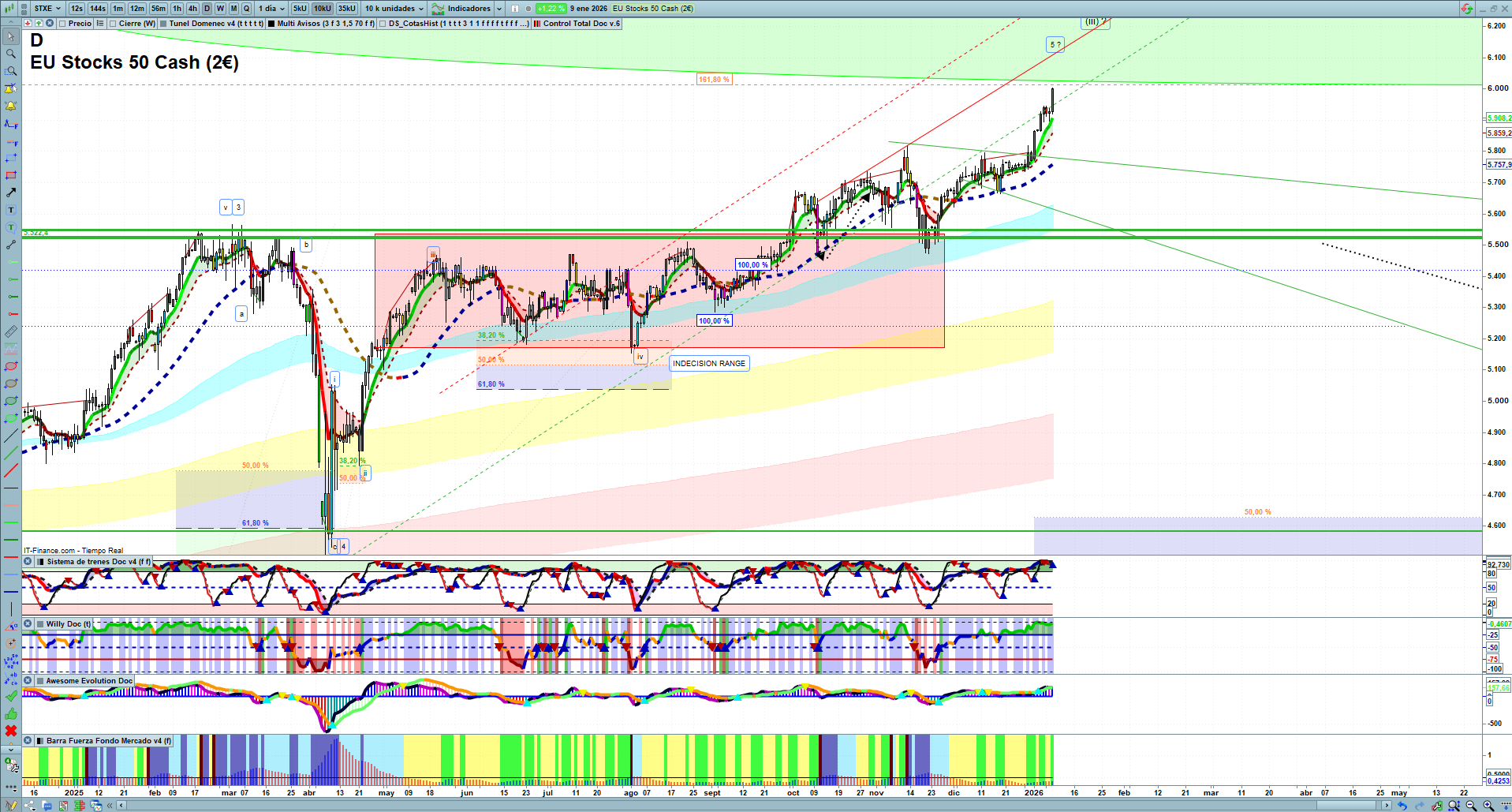The image size is (1512, 812).
Task: Click the Indicadores button
Action: [467, 9]
